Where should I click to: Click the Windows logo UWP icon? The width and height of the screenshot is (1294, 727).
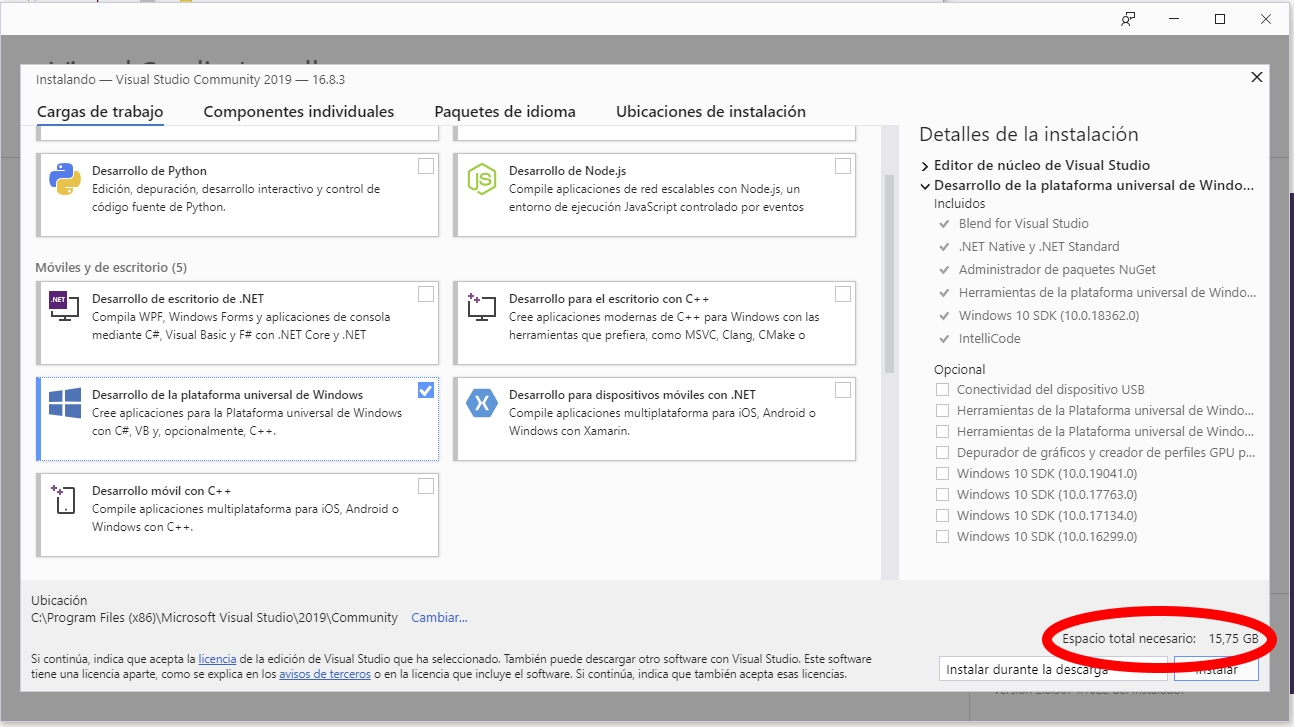click(x=65, y=403)
